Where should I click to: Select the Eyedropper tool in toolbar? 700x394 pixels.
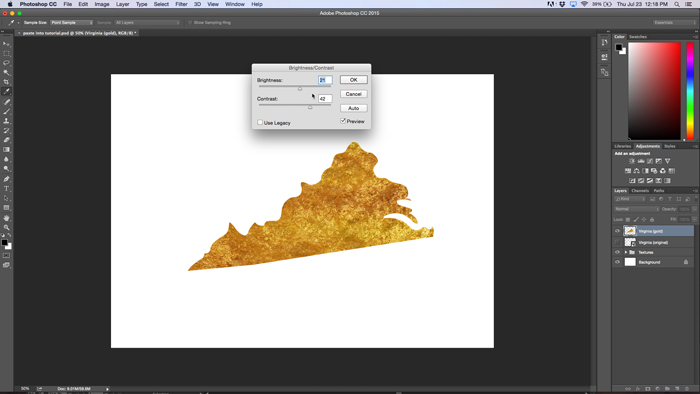pyautogui.click(x=6, y=91)
